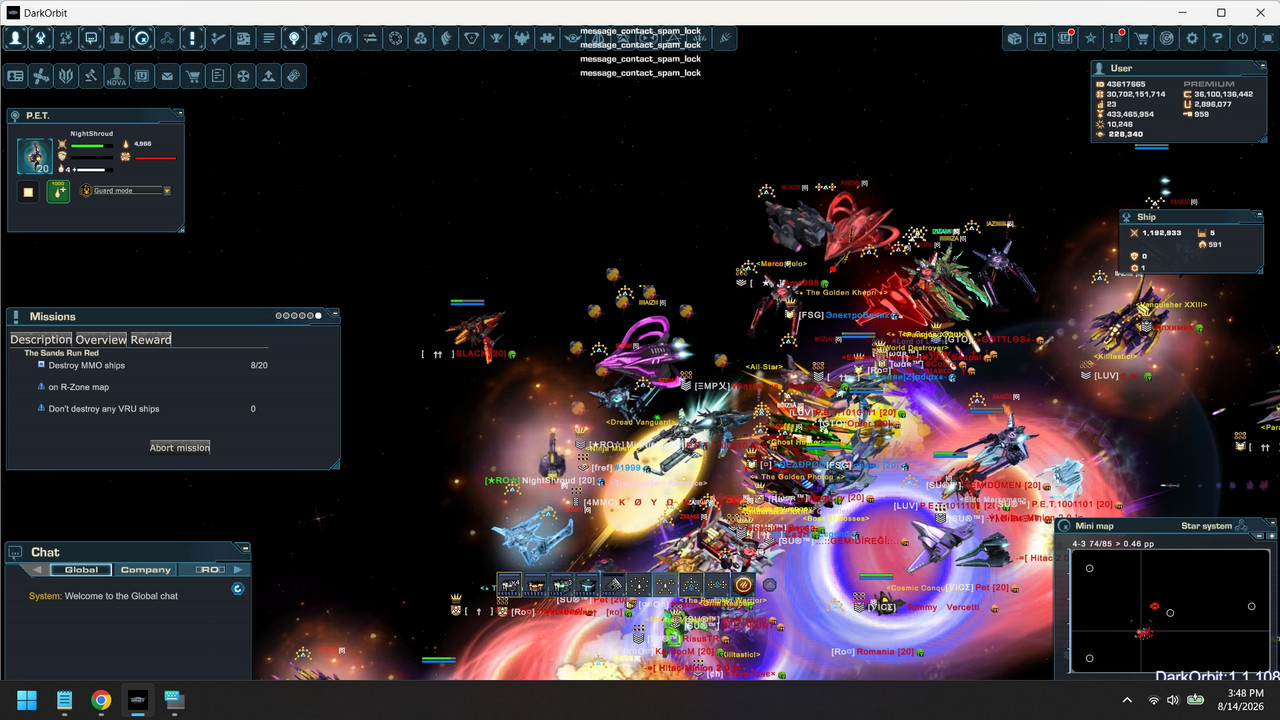Image resolution: width=1280 pixels, height=720 pixels.
Task: Open the trophy toolbar icon
Action: tap(497, 39)
